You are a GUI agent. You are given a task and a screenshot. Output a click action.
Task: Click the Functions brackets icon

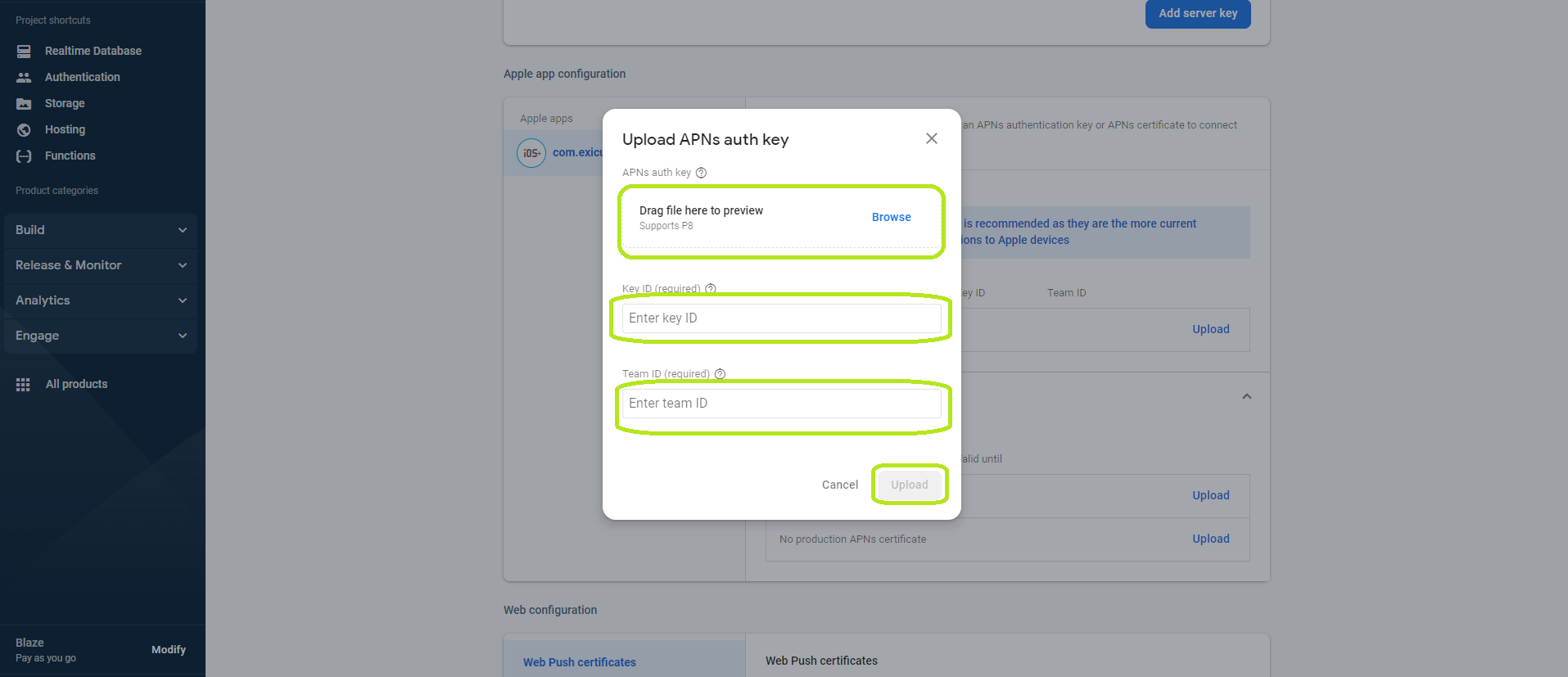[x=24, y=156]
